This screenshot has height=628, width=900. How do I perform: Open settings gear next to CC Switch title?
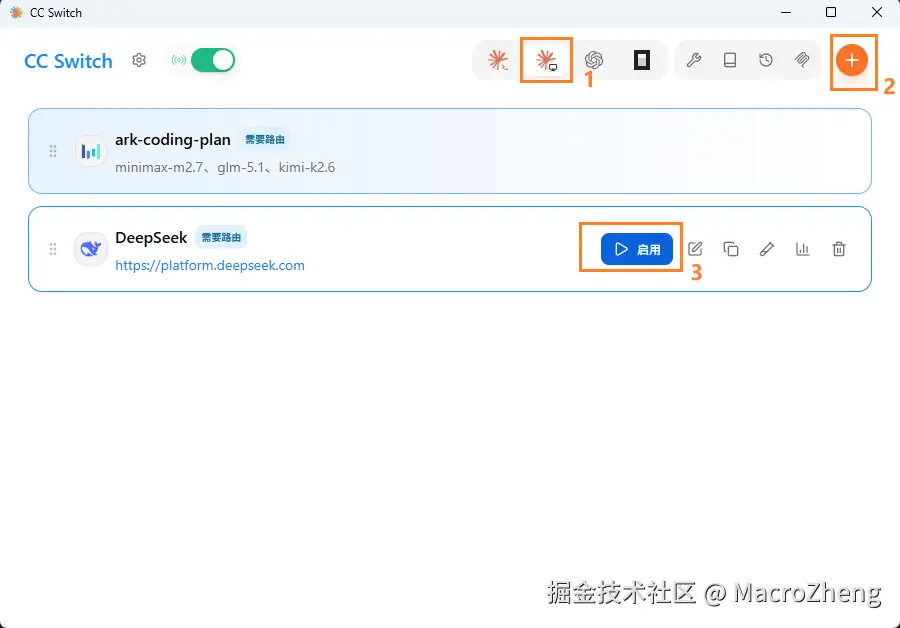(139, 60)
